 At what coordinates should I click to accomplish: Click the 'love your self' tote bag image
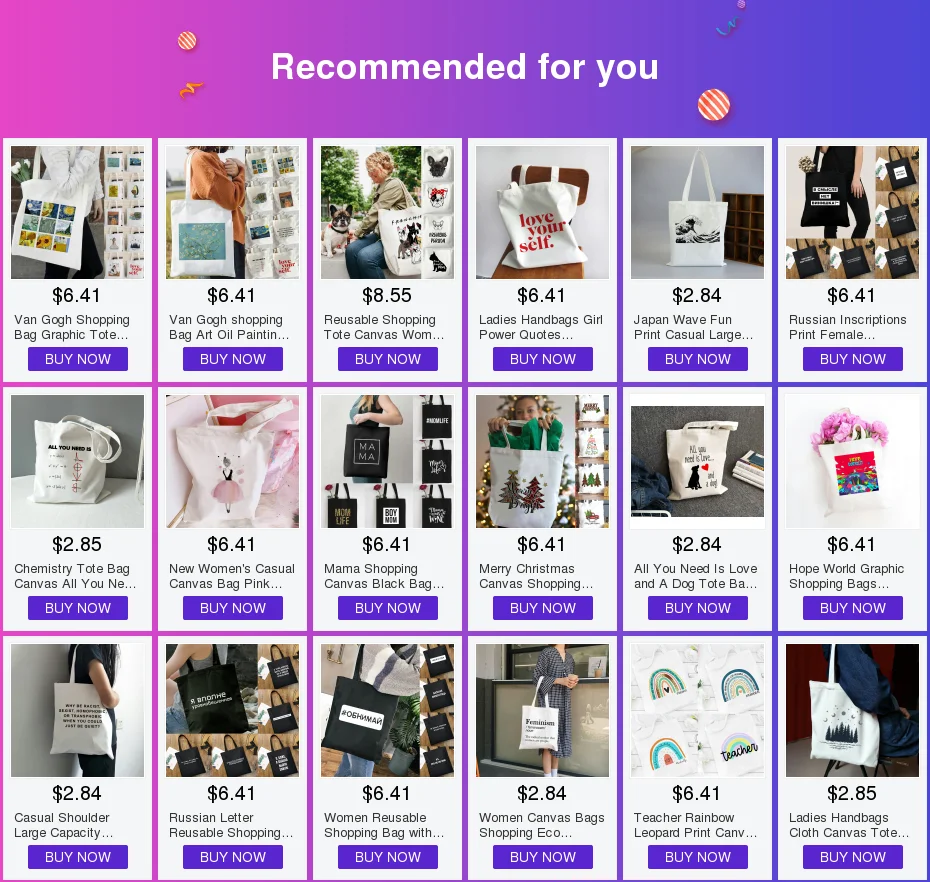pos(542,212)
